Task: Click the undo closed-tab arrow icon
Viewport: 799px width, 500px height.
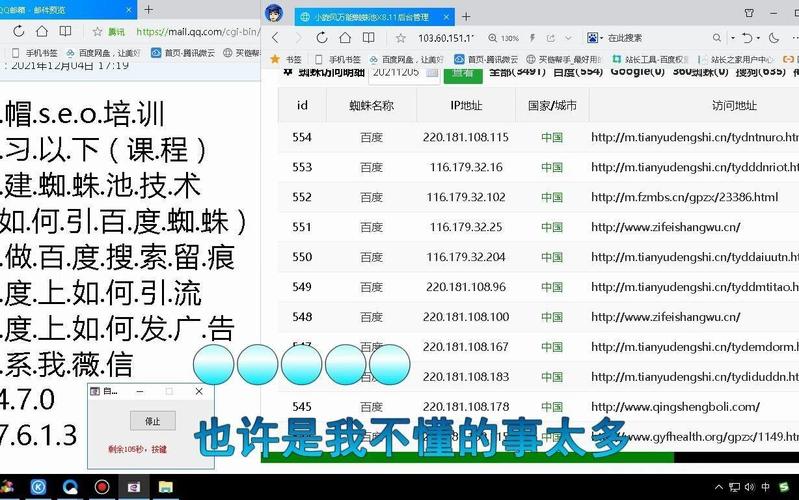Action: tap(747, 38)
